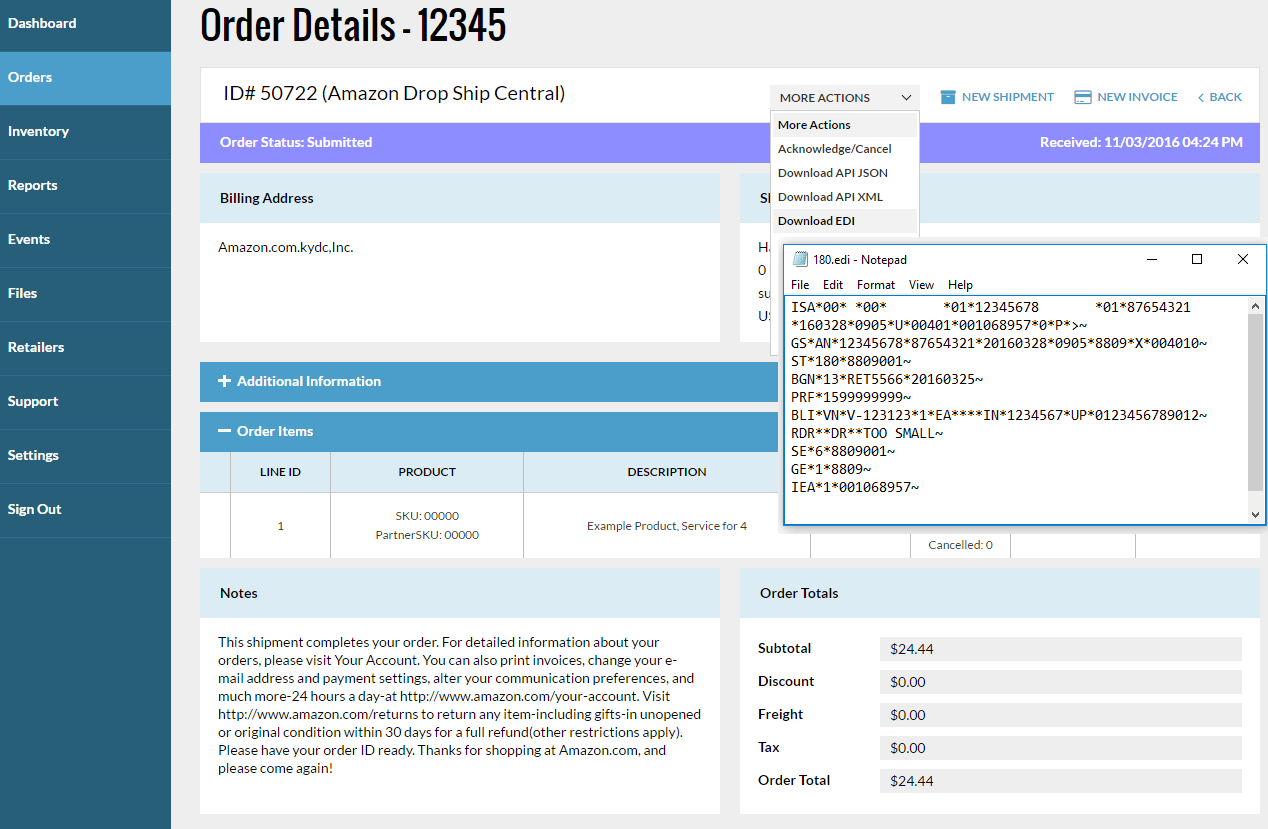Open the Notepad View menu
Image resolution: width=1268 pixels, height=829 pixels.
coord(921,285)
